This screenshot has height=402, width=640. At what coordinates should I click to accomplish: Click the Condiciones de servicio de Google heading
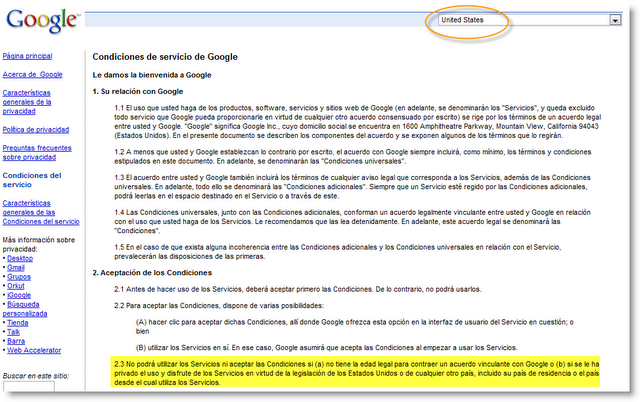point(165,57)
